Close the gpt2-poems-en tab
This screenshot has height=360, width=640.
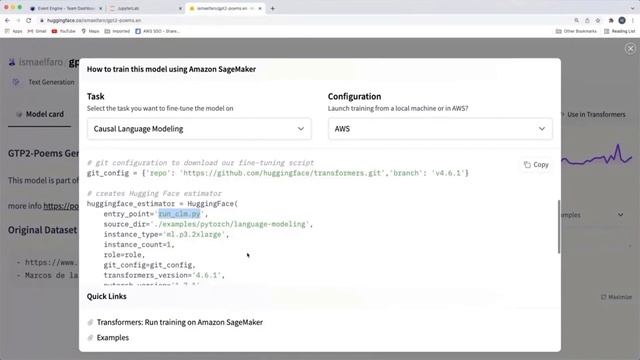tap(260, 8)
